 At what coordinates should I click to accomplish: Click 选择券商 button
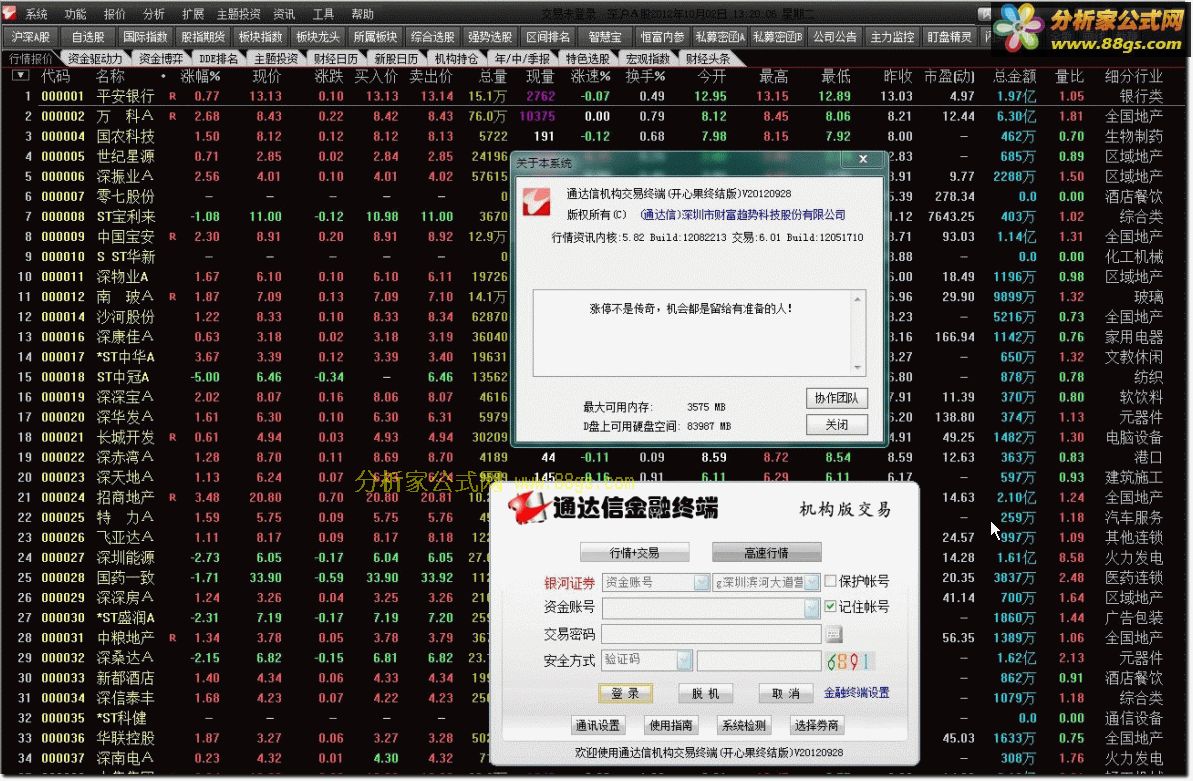pos(816,725)
